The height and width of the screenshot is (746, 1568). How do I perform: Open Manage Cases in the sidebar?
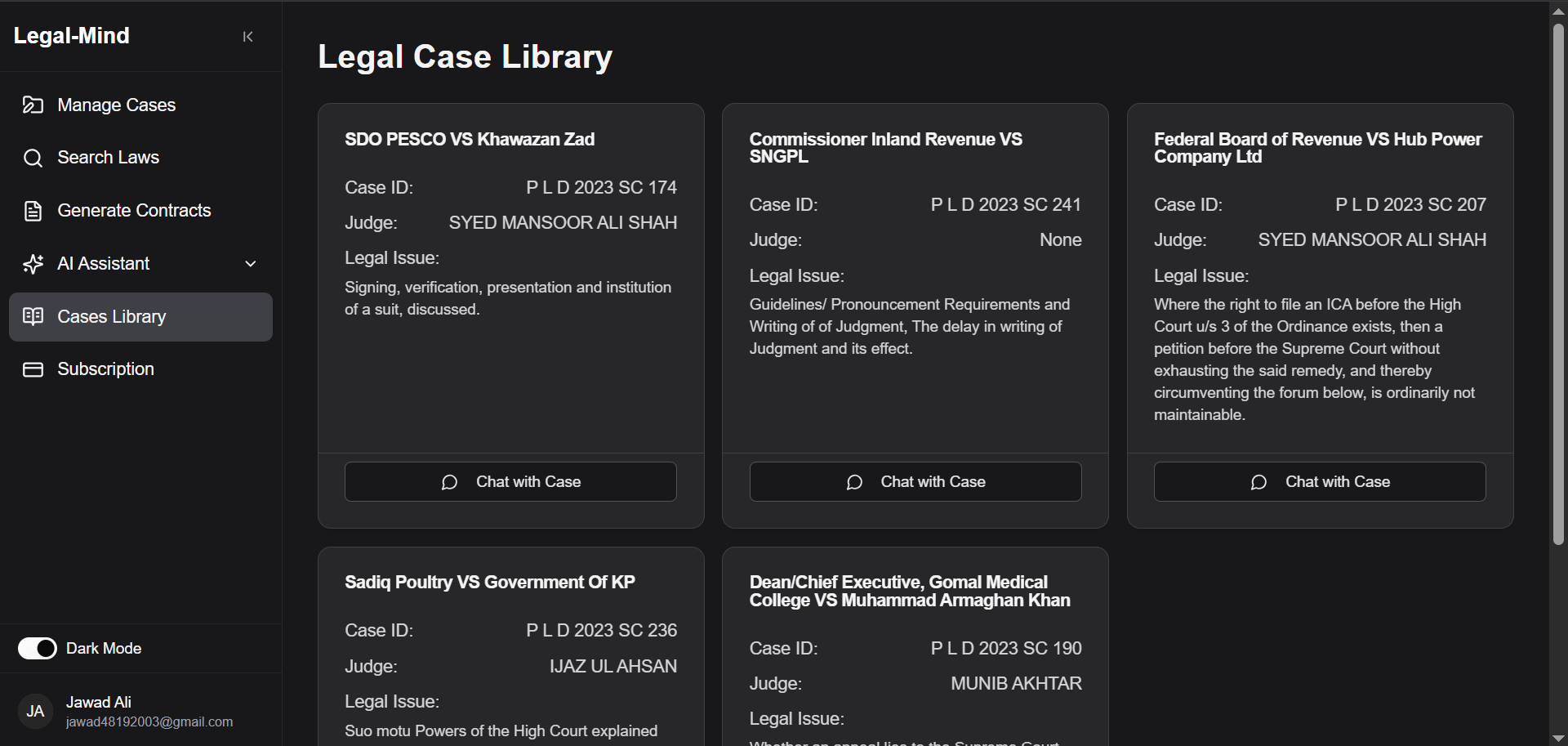click(140, 105)
